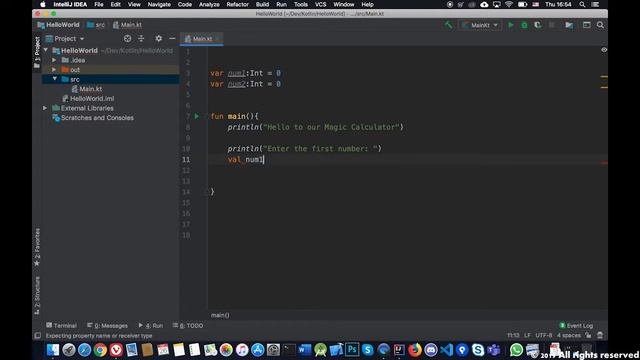640x360 pixels.
Task: Open the Terminal tool window
Action: pos(61,325)
